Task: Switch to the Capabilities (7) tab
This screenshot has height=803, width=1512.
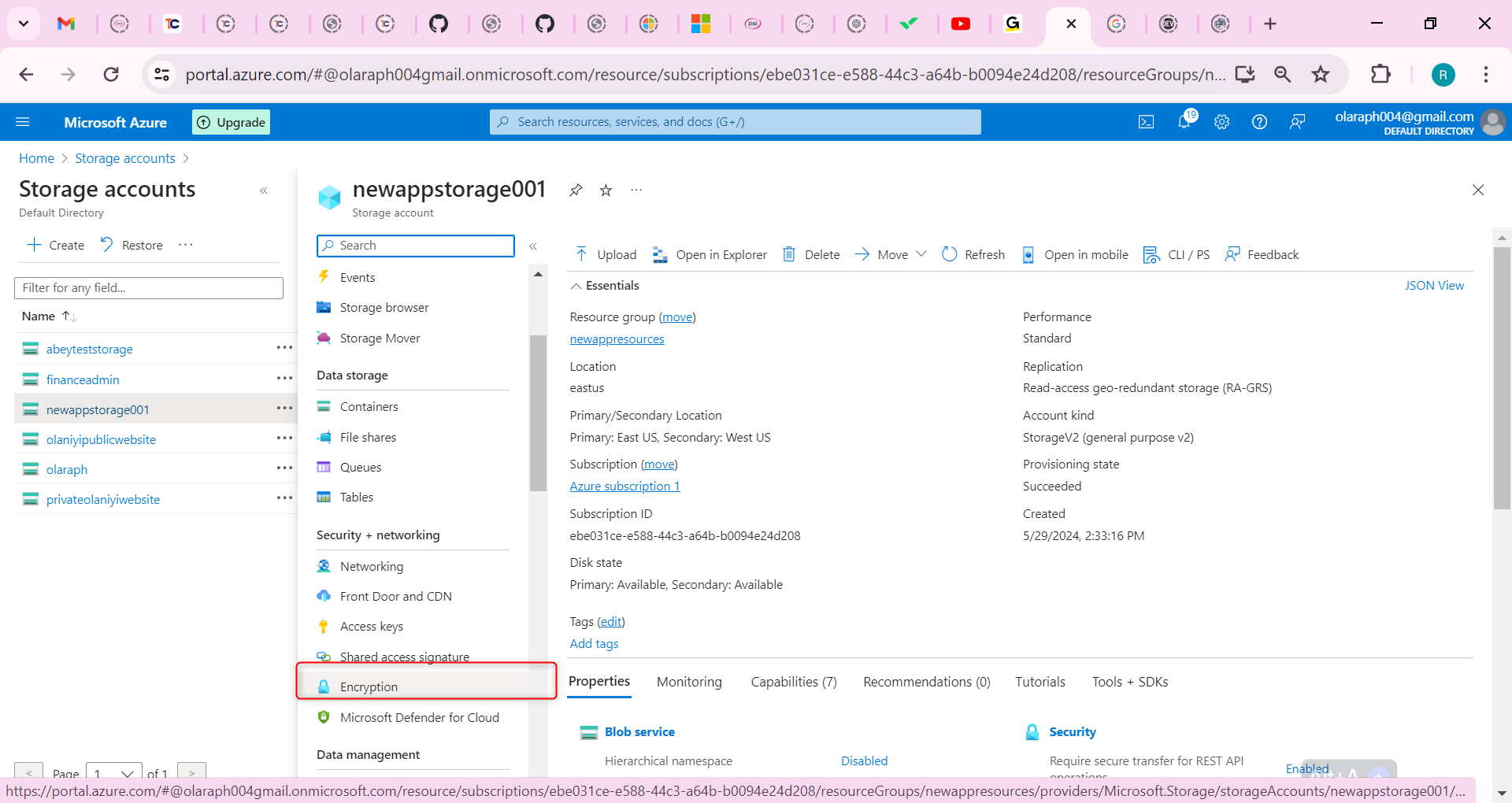Action: (794, 682)
